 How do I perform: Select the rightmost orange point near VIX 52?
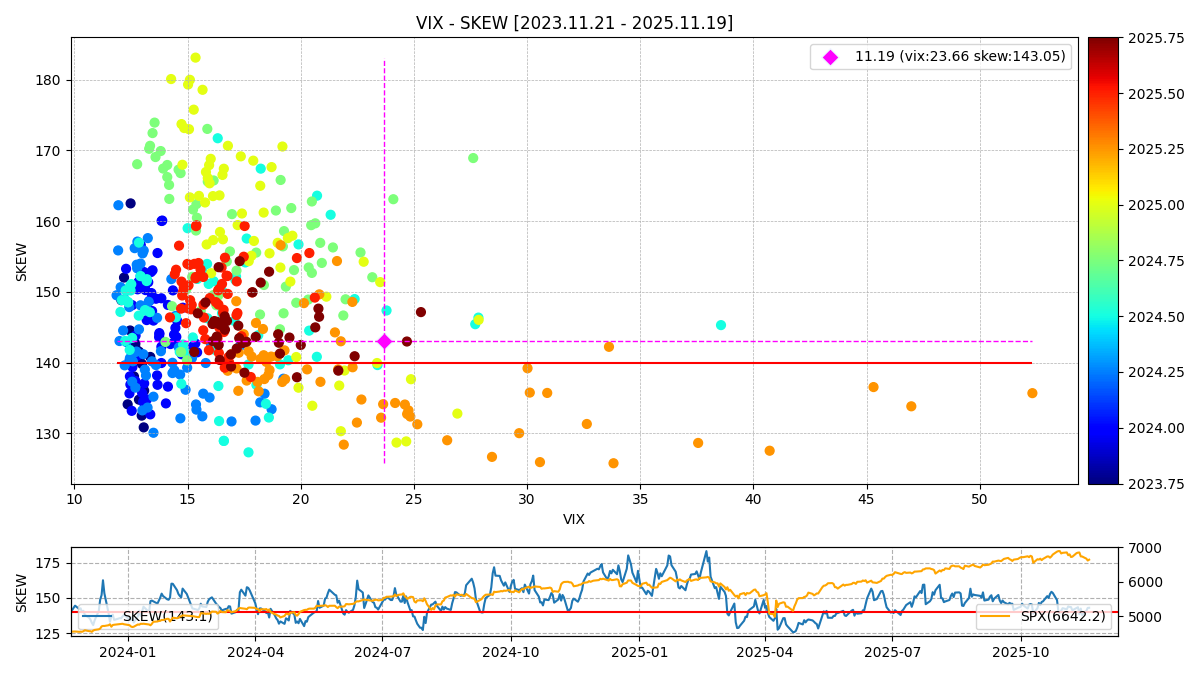[x=1032, y=393]
